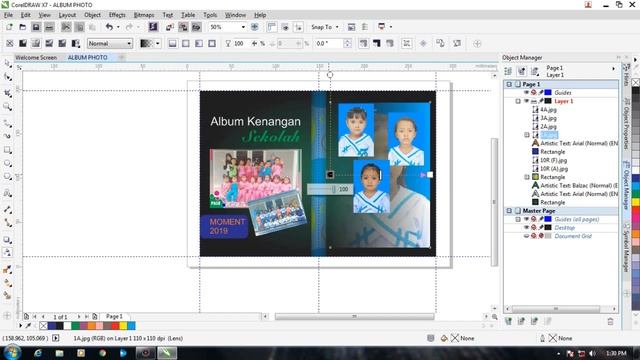Open Object Manager flyout arrow

613,69
